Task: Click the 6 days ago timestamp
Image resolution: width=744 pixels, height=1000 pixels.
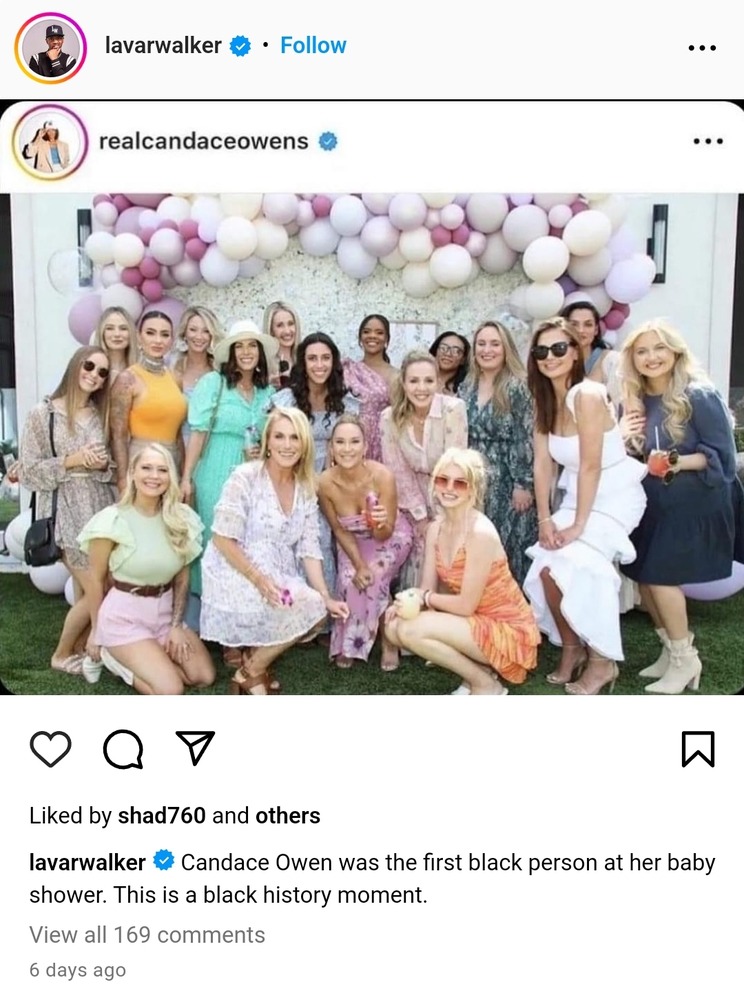Action: point(78,970)
